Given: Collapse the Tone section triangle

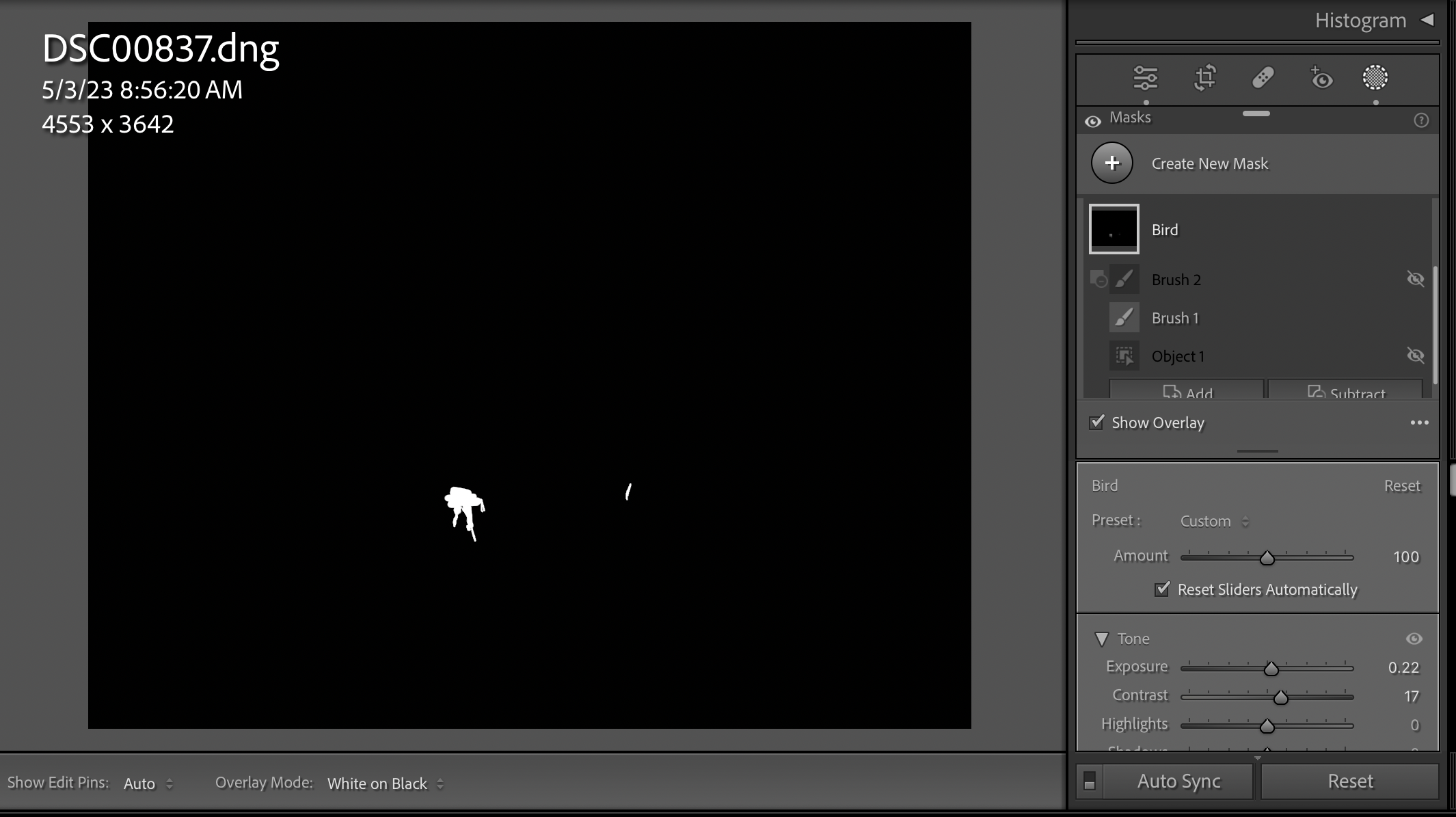Looking at the screenshot, I should coord(1103,639).
